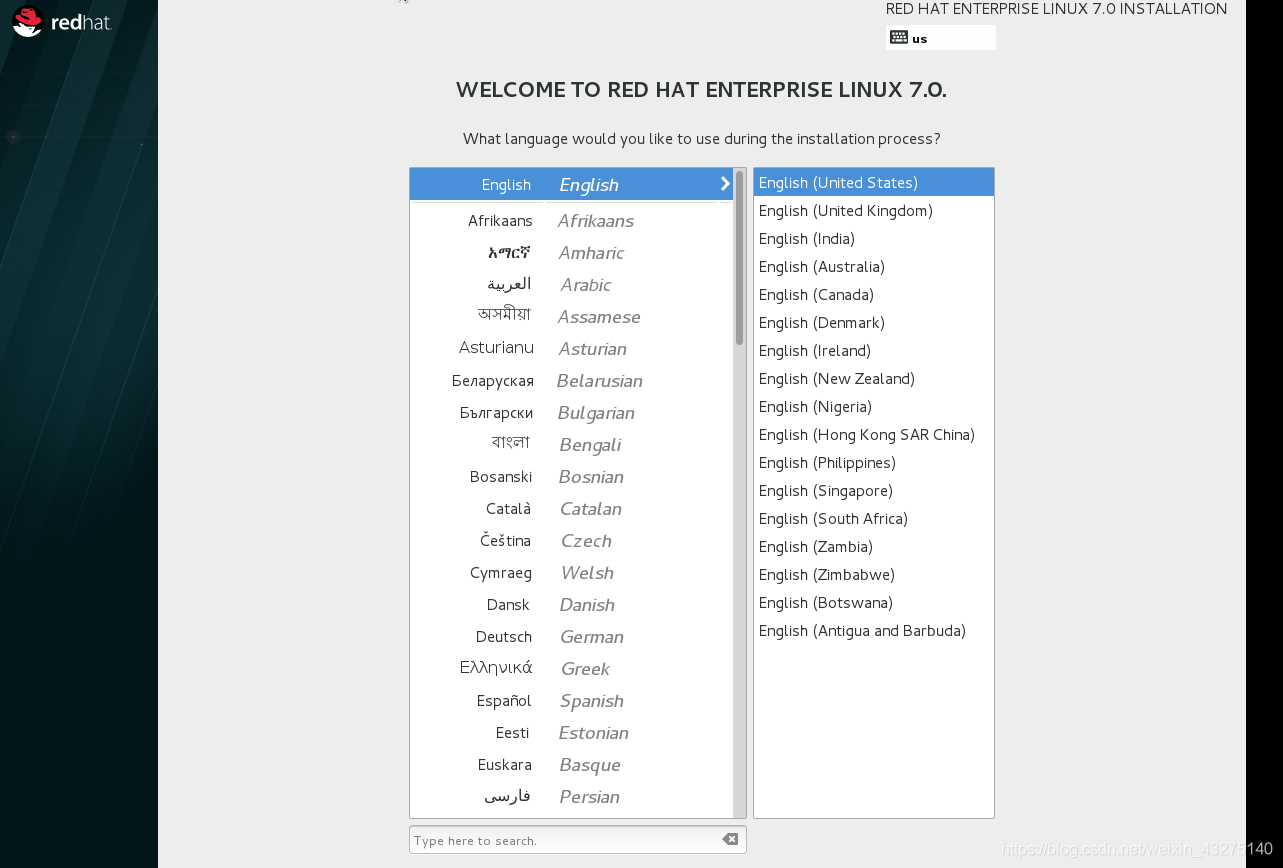Pick Persian language row

[571, 797]
